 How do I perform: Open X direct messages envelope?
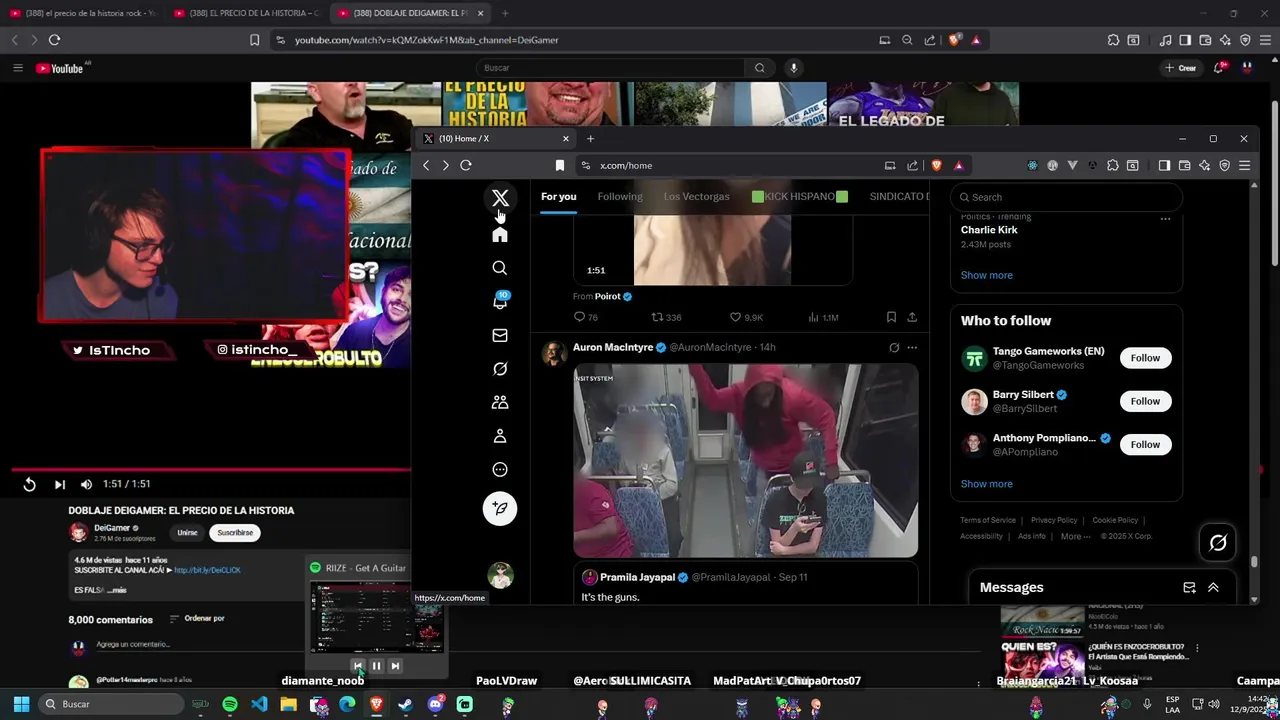click(500, 335)
